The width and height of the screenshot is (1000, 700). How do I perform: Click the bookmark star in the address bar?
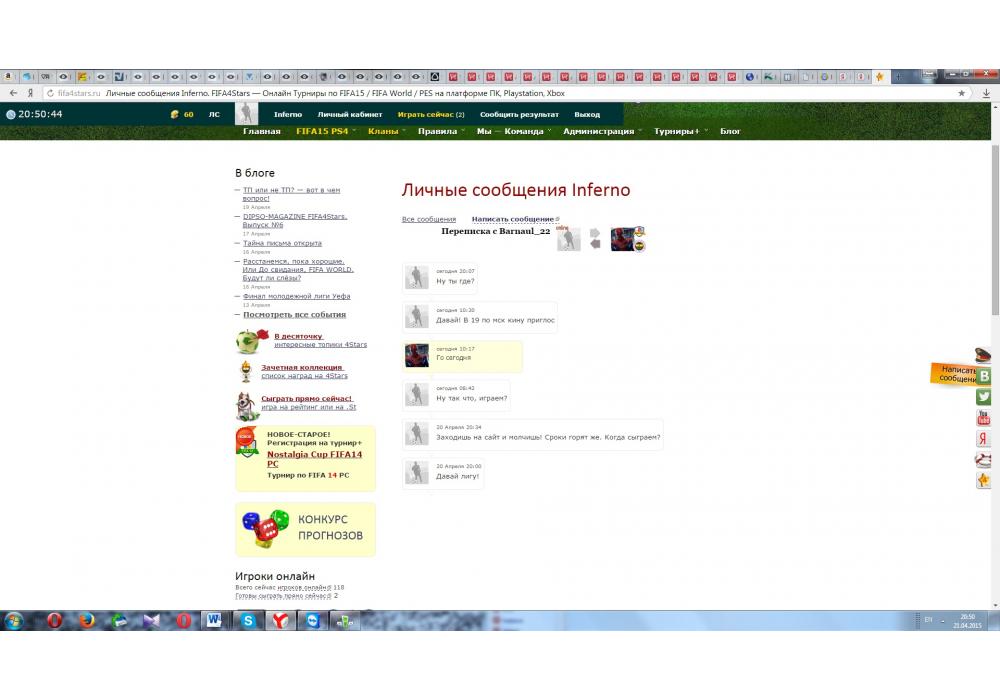click(962, 93)
